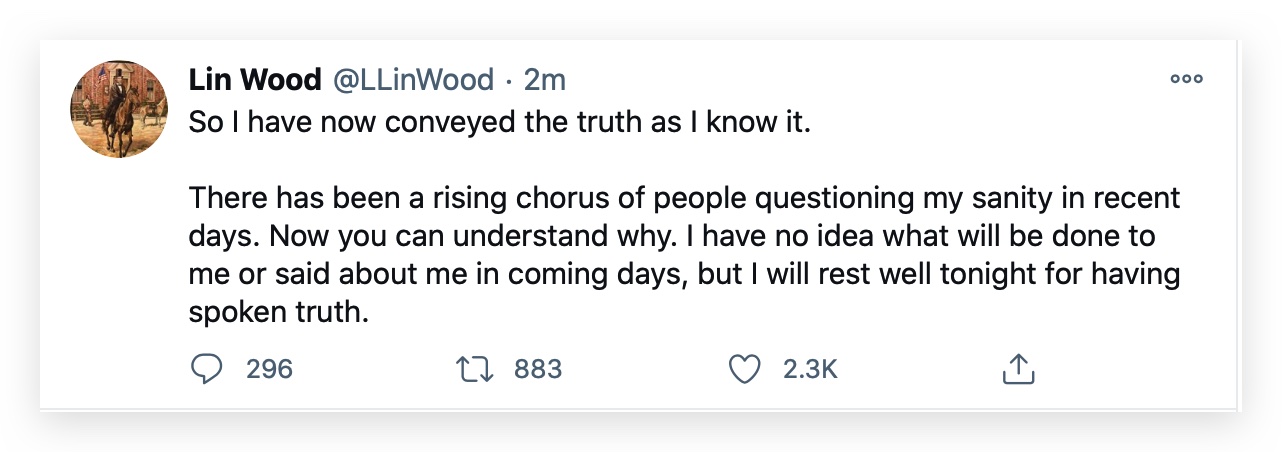The height and width of the screenshot is (452, 1282).
Task: Click the 883 retweets count
Action: tap(538, 369)
